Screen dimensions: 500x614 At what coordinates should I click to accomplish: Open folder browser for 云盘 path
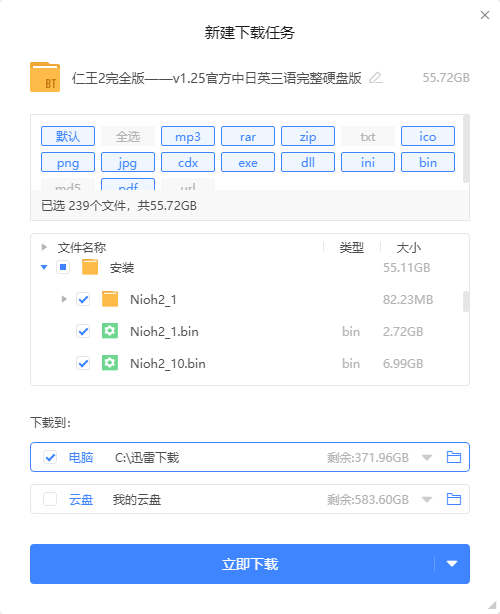click(453, 499)
